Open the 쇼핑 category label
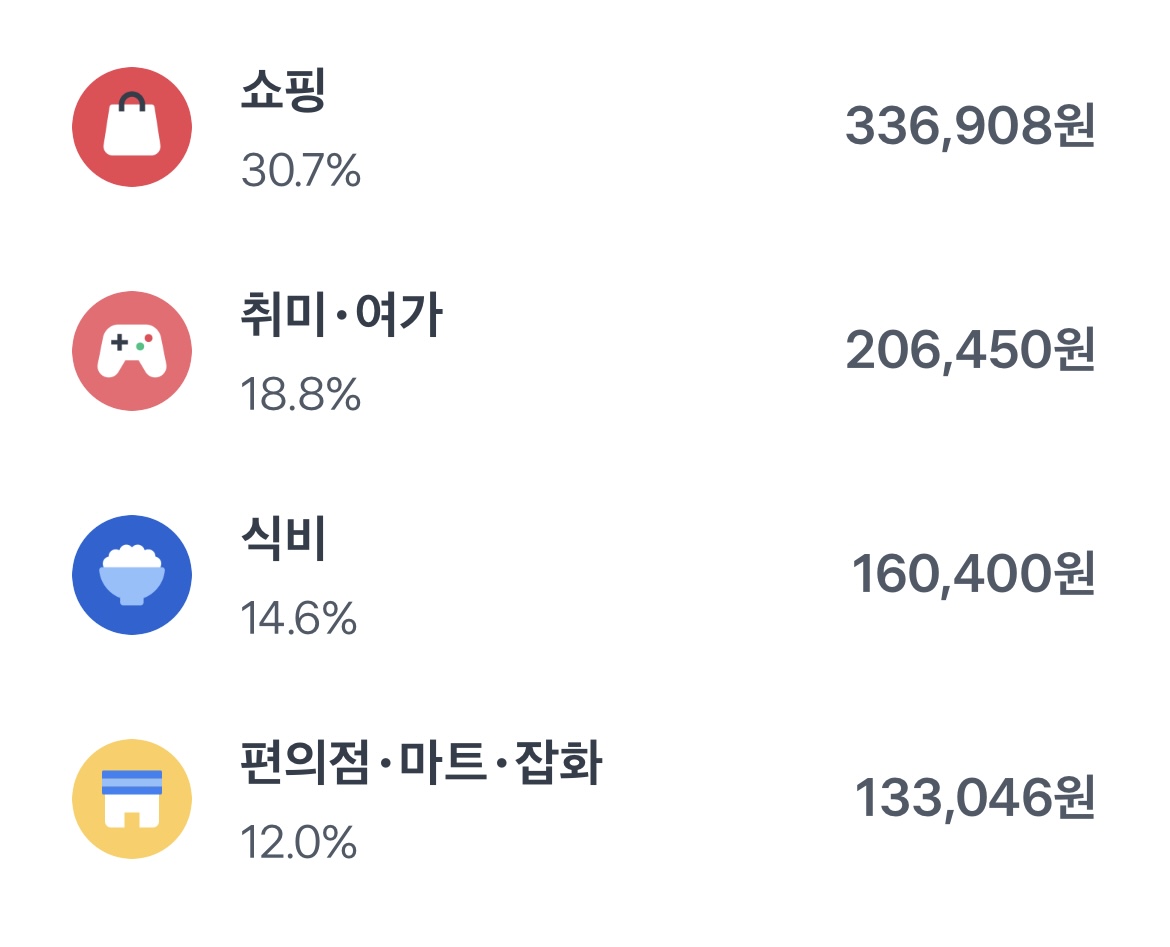 283,90
